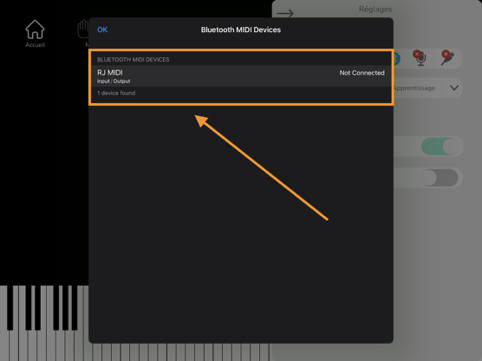Click the disabled cable plug icon
Screen dimensions: 482x361
[x=447, y=58]
